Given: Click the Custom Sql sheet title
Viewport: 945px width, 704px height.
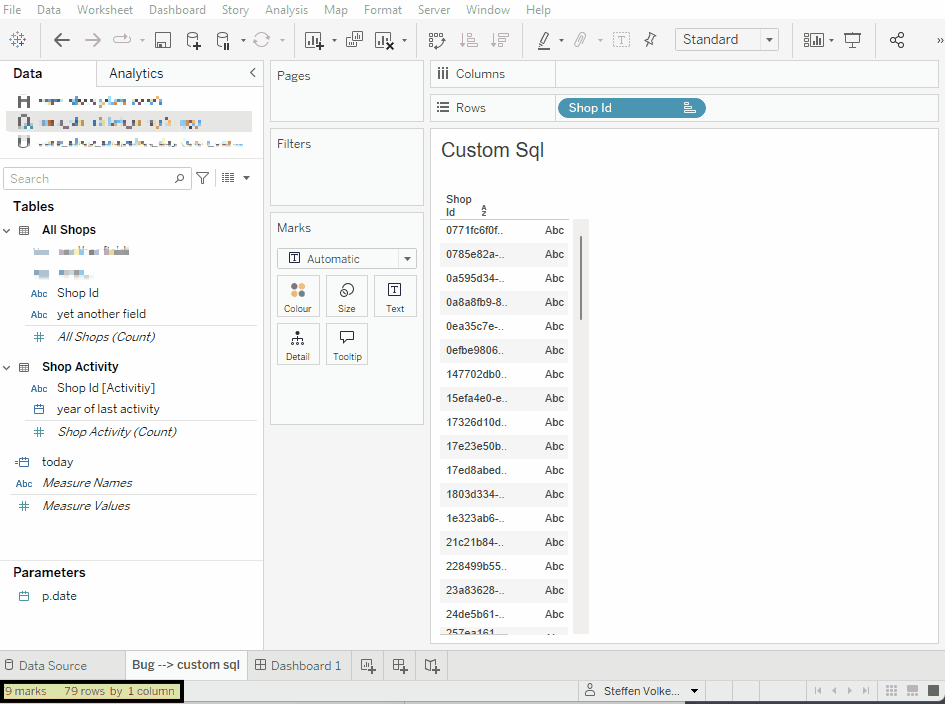Looking at the screenshot, I should click(492, 150).
